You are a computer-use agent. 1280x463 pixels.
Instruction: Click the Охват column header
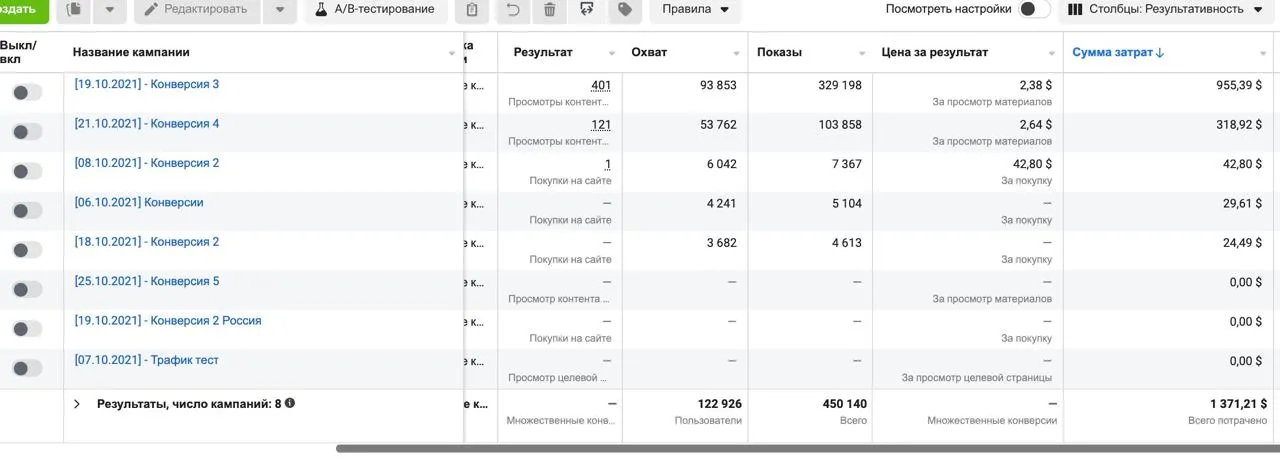(x=649, y=52)
